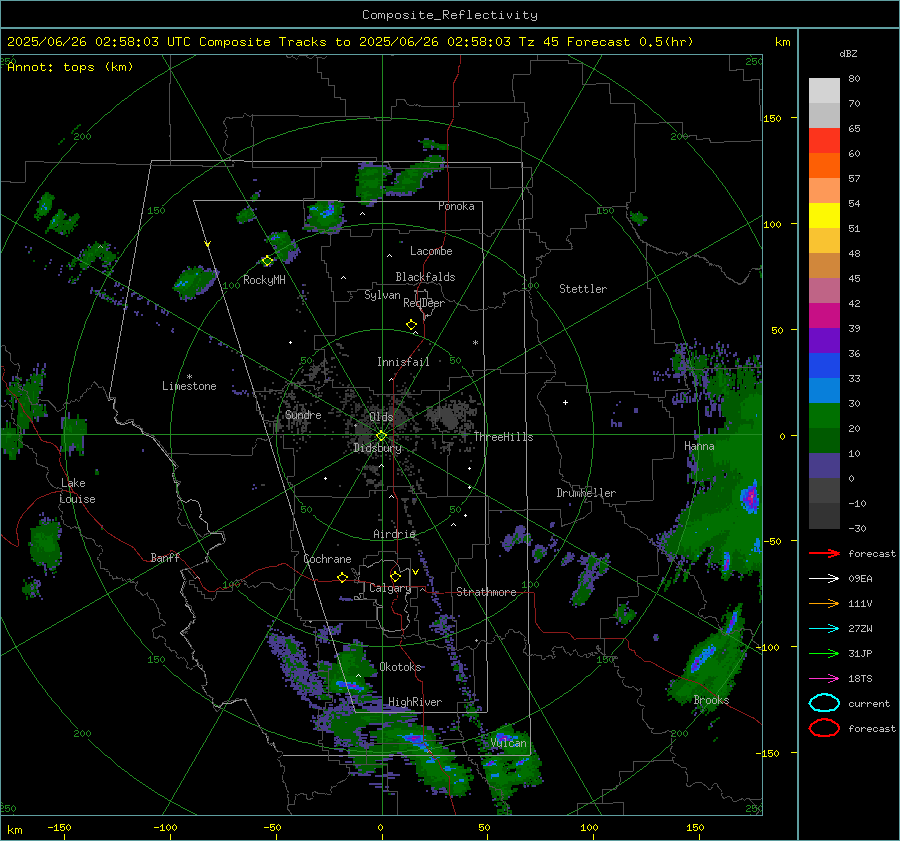Click the 'Annot: tops (km)' label
This screenshot has width=900, height=841.
70,67
